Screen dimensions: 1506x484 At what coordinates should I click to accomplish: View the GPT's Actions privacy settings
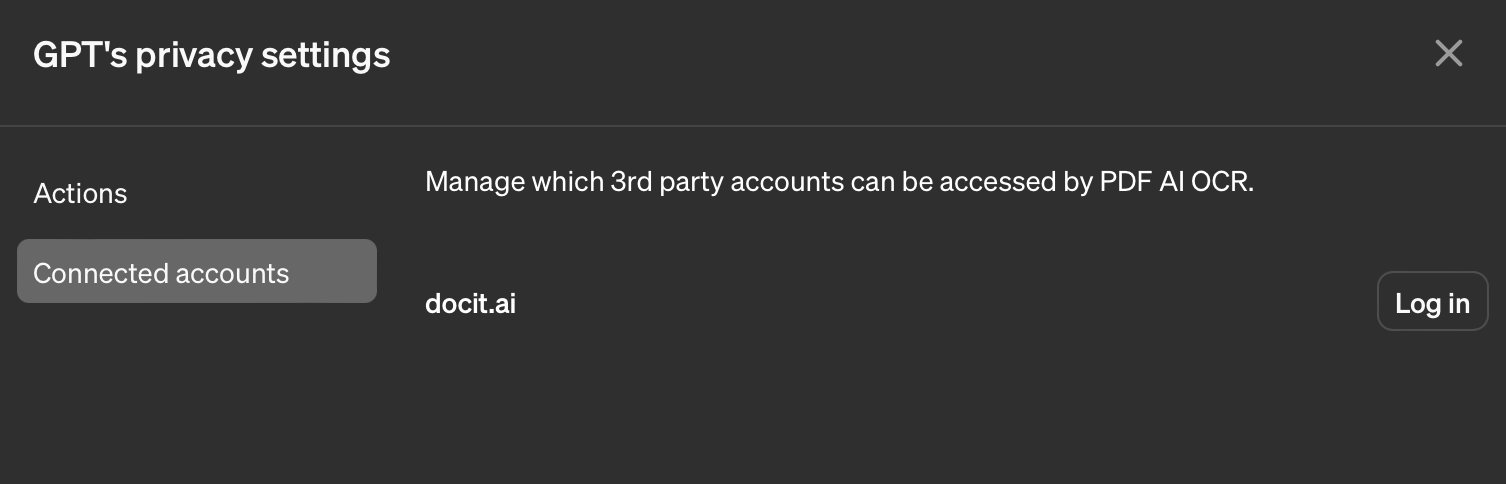[80, 193]
